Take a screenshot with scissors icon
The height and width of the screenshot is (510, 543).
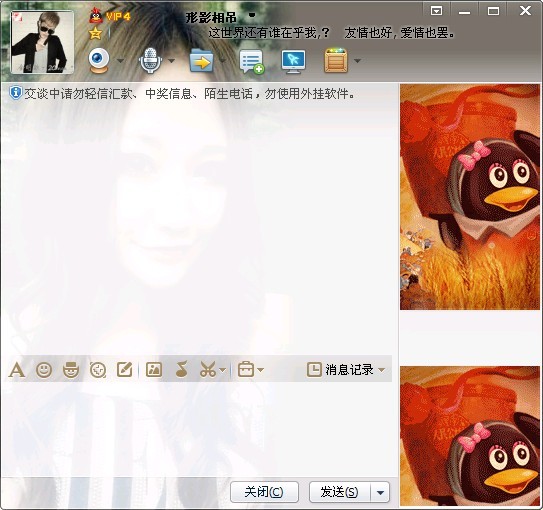pyautogui.click(x=208, y=369)
